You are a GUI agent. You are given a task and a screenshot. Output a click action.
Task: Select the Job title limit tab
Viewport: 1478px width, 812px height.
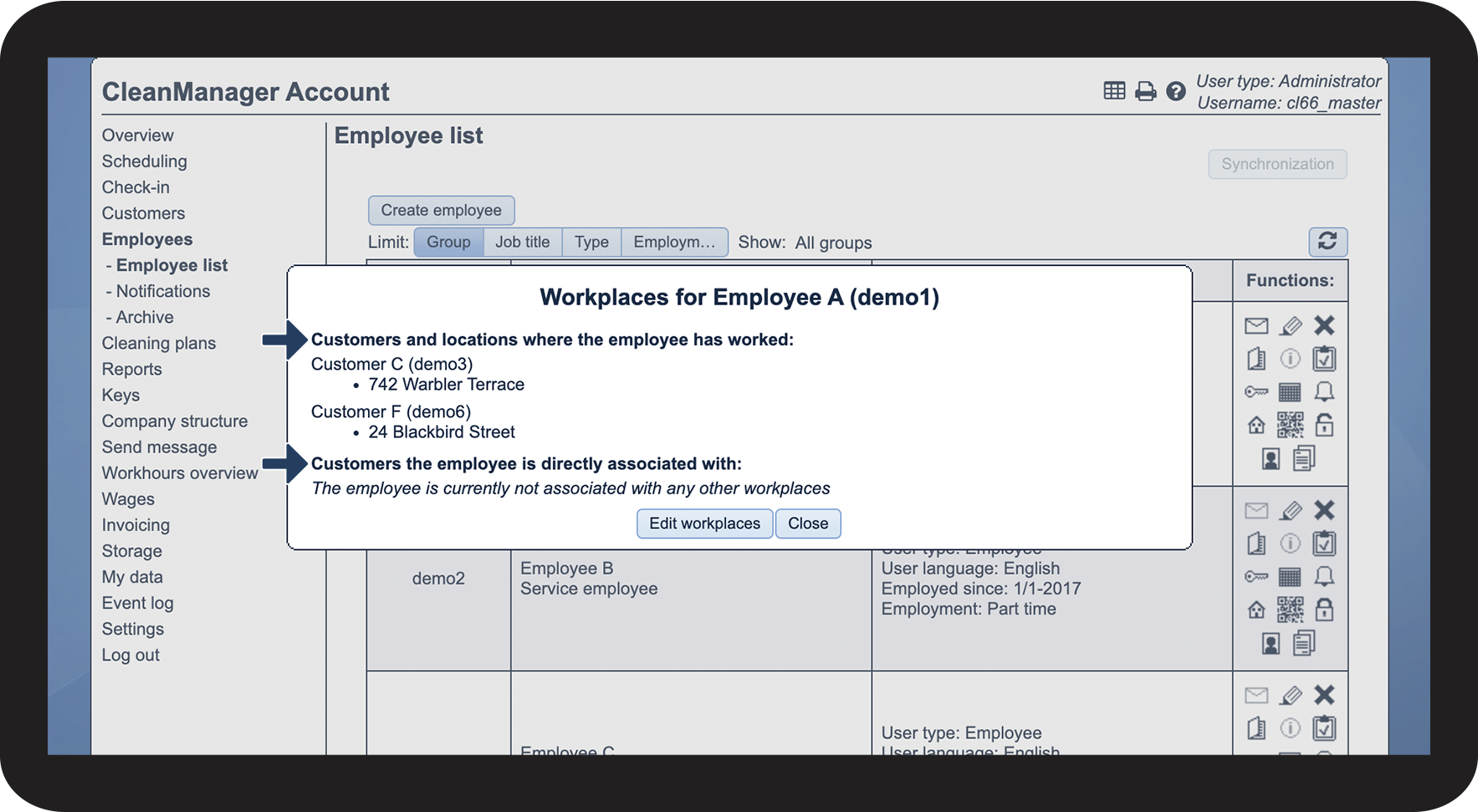coord(523,242)
